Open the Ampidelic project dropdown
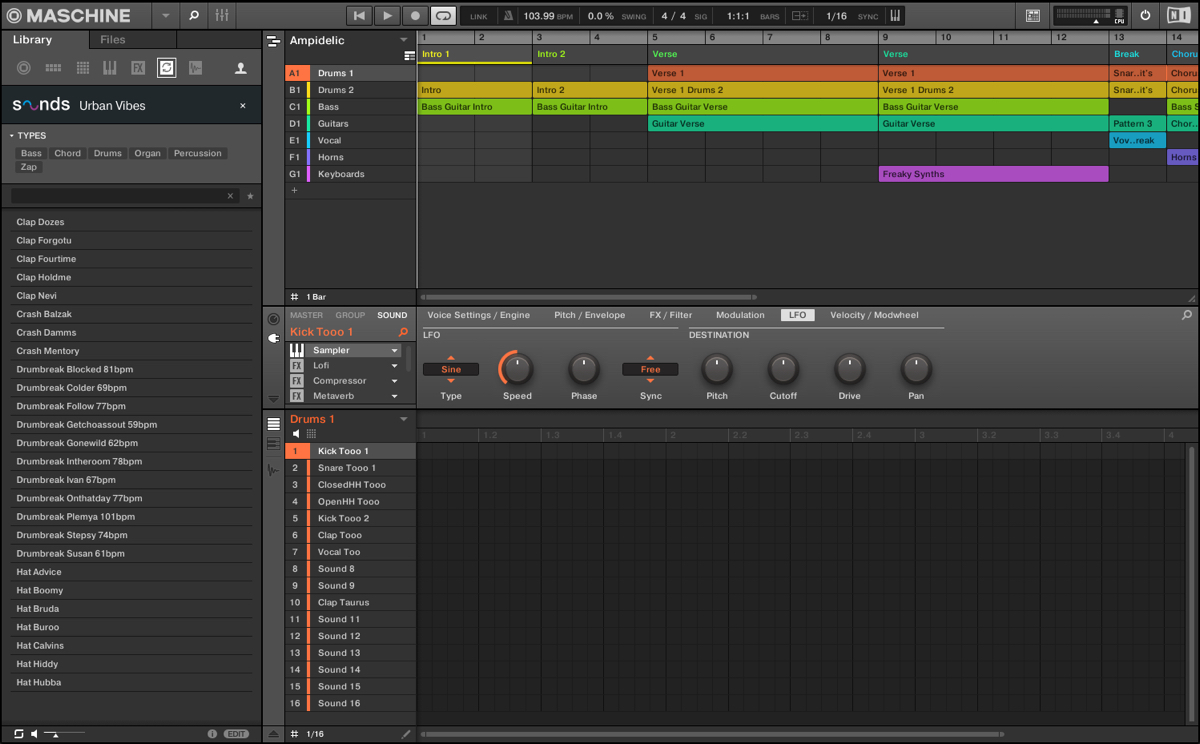 (404, 41)
